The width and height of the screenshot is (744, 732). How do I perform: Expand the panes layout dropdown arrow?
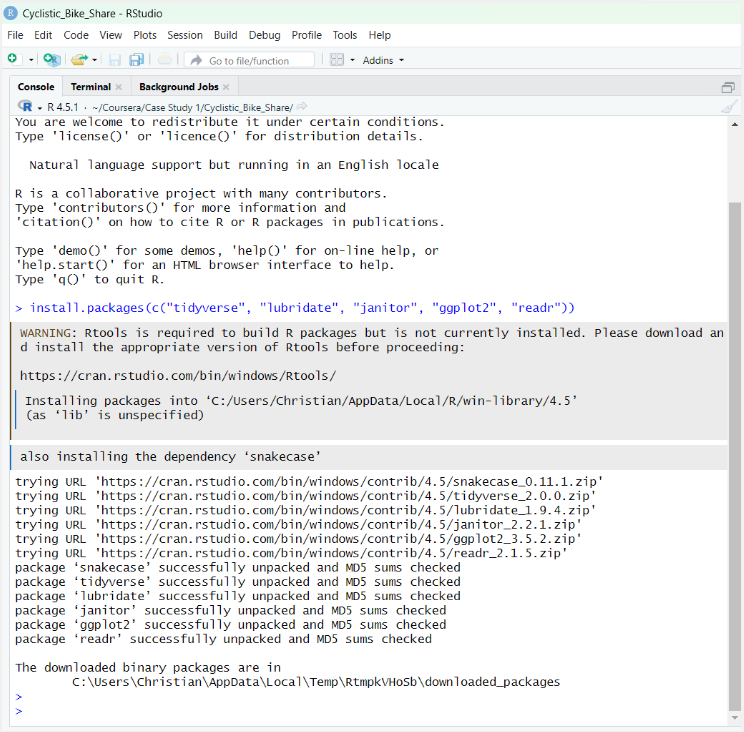pyautogui.click(x=352, y=60)
